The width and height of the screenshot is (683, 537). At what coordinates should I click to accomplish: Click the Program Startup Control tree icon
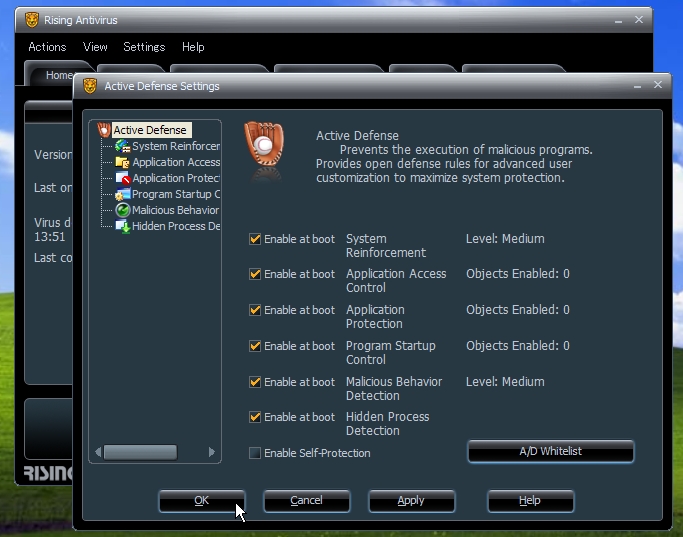coord(122,194)
